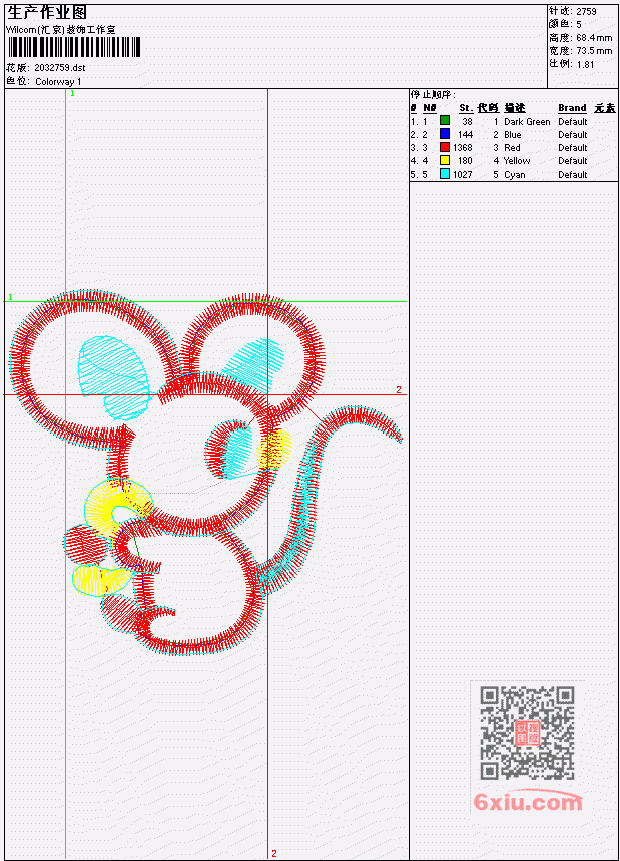Click the 颜色: 5 color count

(565, 24)
